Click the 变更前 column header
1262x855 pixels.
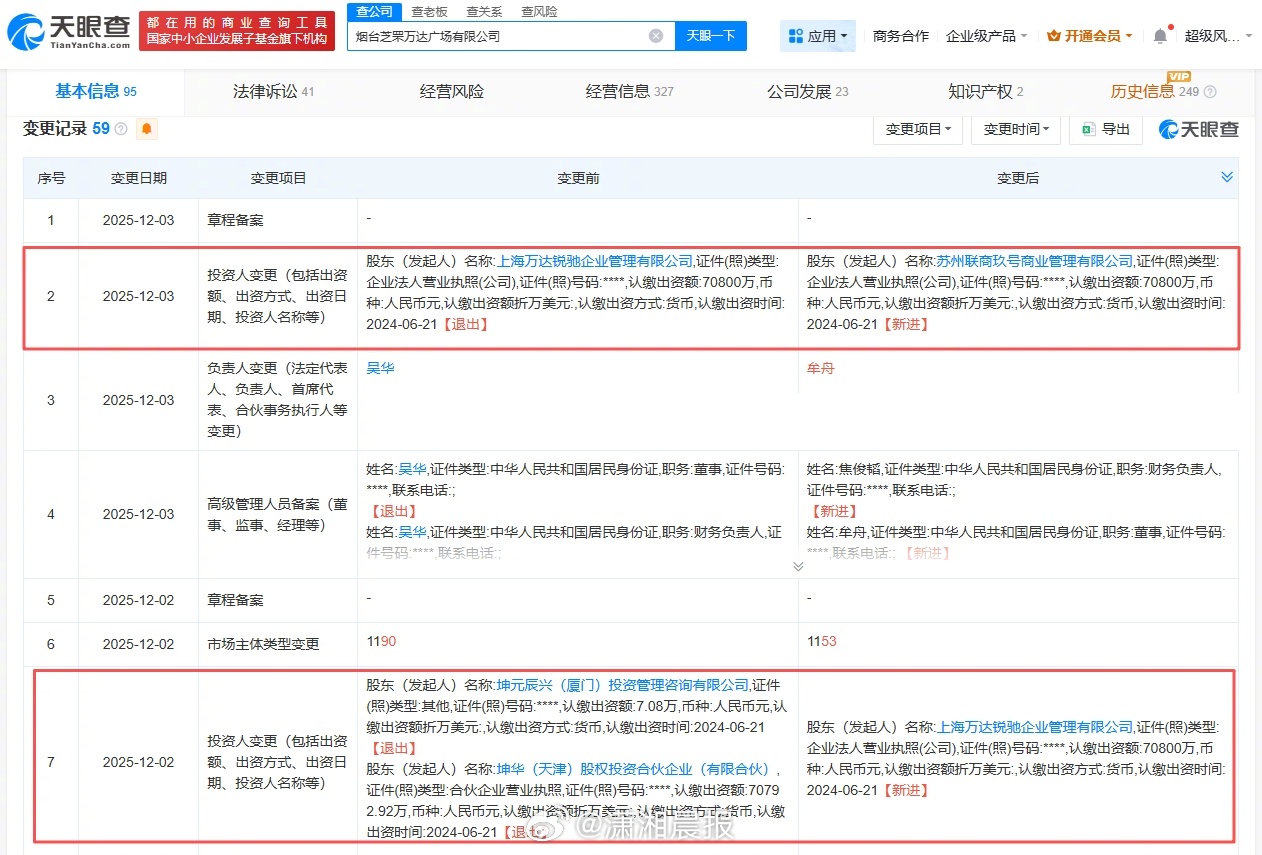tap(578, 178)
